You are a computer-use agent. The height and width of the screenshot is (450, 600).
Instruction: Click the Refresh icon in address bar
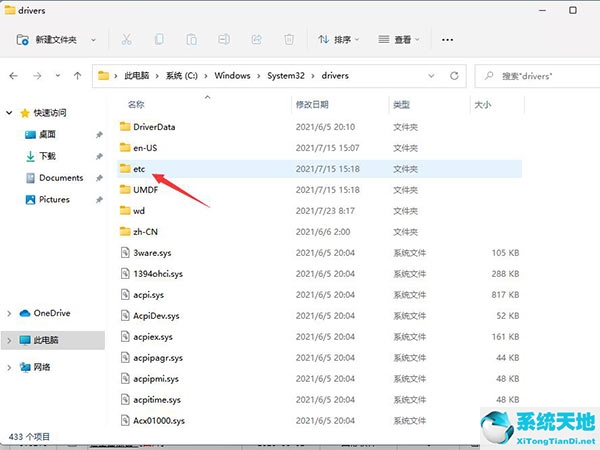click(454, 76)
